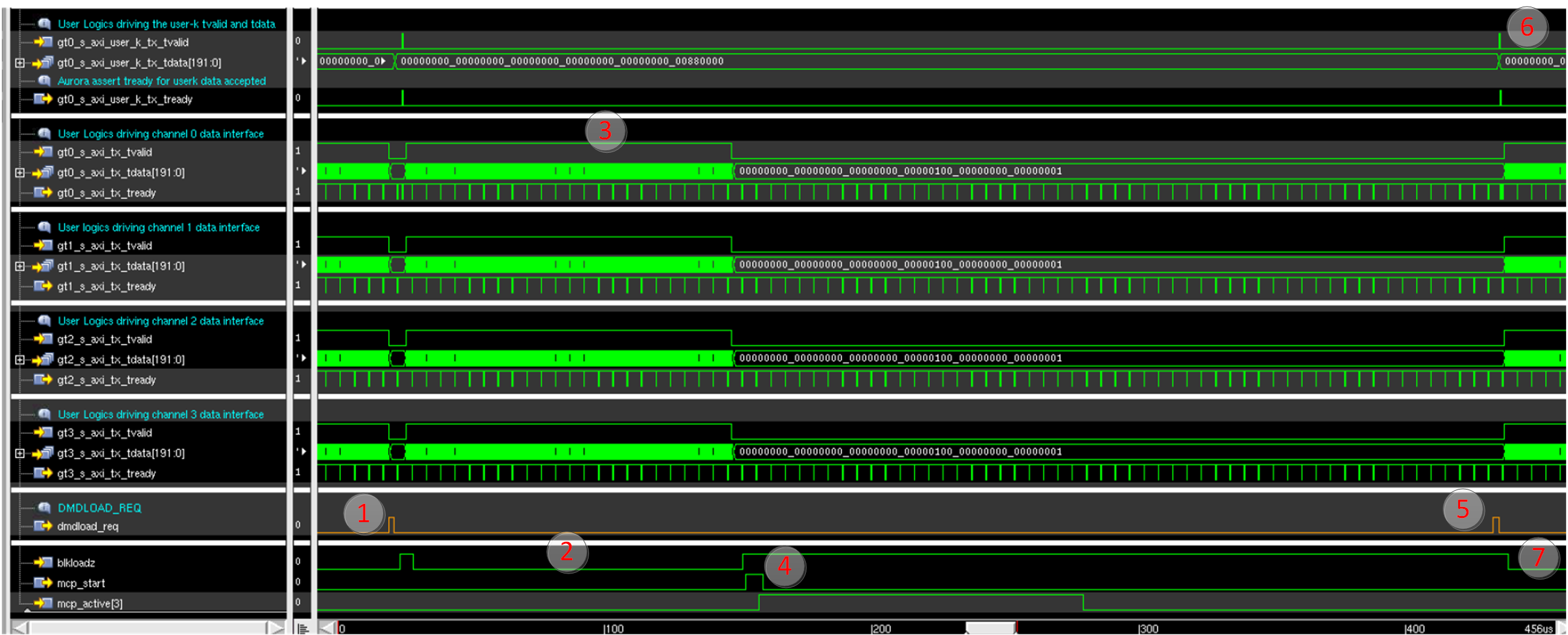The image size is (1568, 635).
Task: Select the dmdload_req signal
Action: (88, 526)
